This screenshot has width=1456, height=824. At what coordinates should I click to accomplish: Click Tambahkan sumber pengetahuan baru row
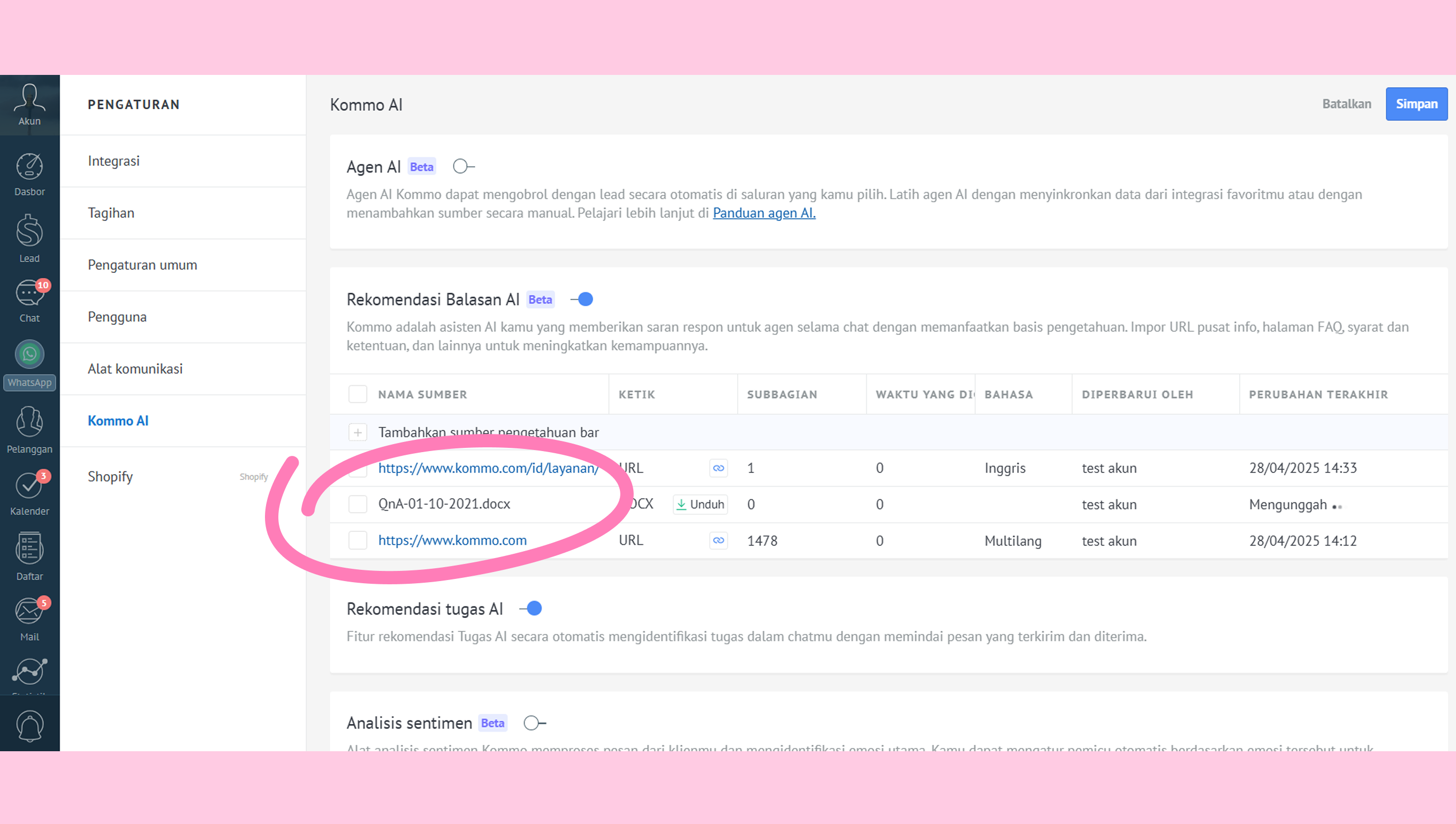(x=889, y=432)
